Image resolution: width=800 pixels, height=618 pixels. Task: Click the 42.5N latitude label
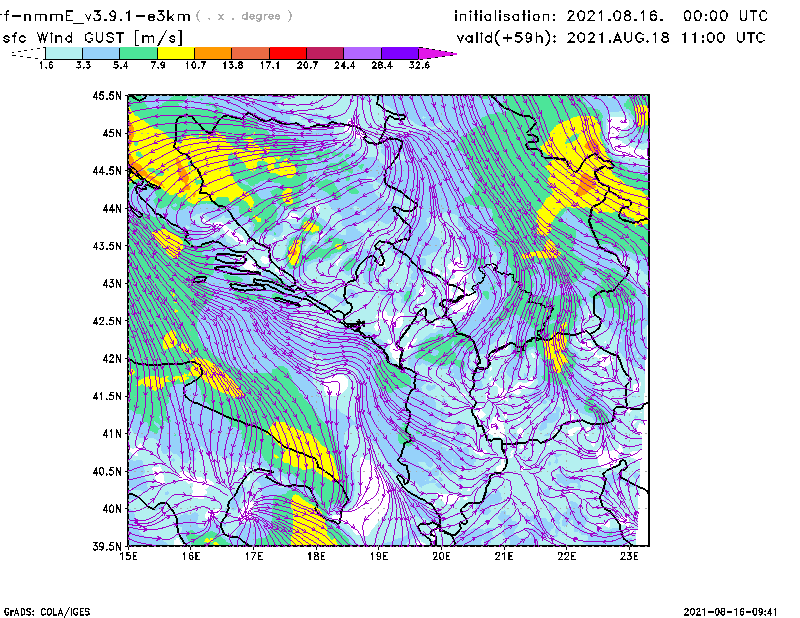click(107, 321)
